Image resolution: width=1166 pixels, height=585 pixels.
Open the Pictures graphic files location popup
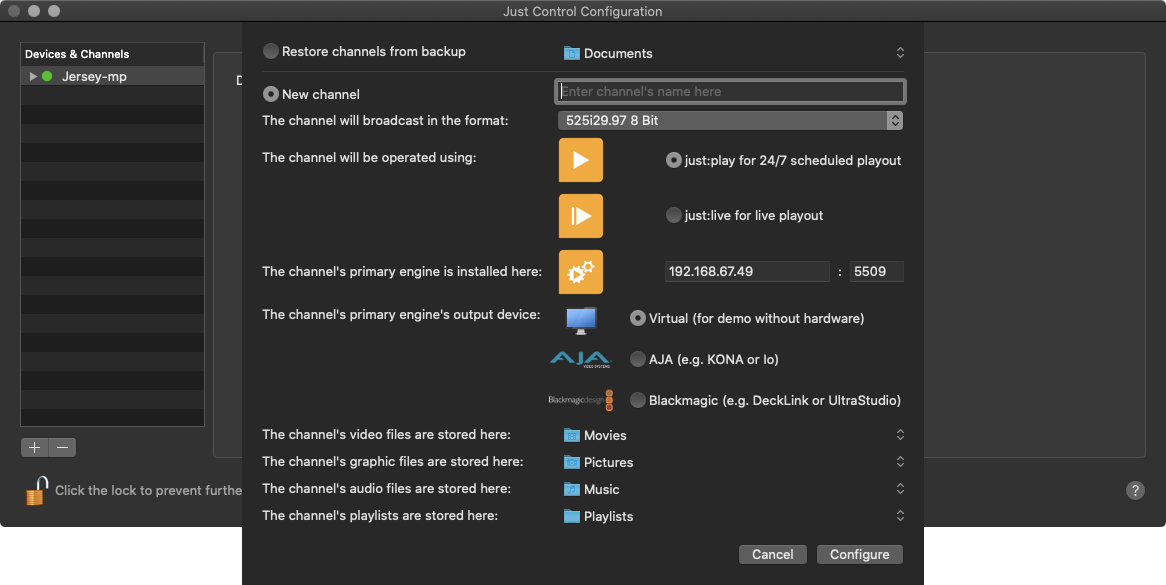pyautogui.click(x=733, y=462)
